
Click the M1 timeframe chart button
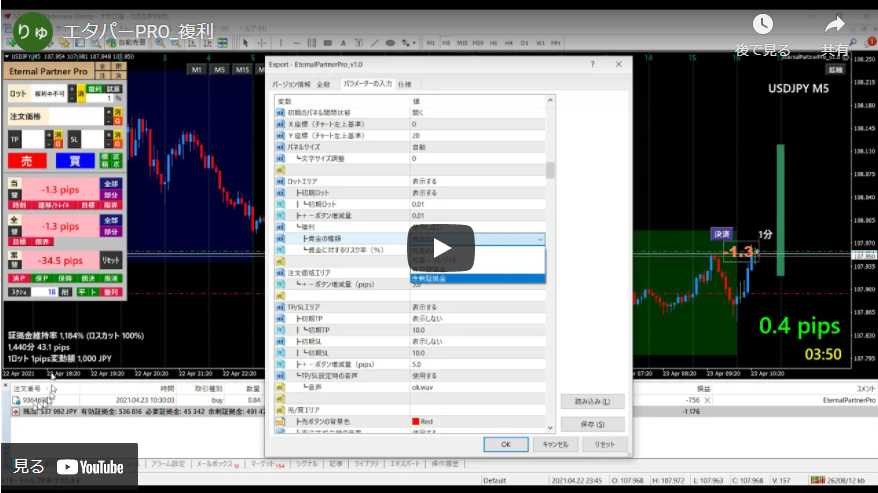[x=197, y=69]
